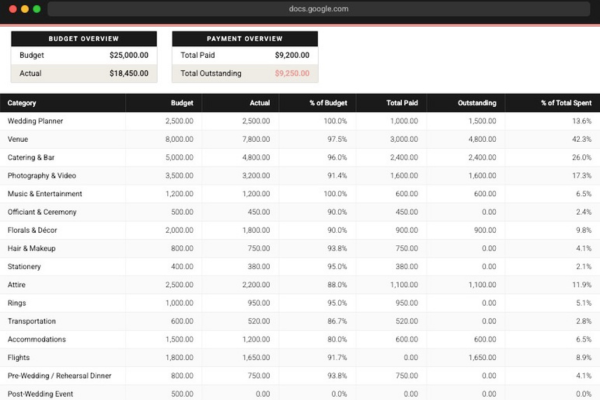600x400 pixels.
Task: Select the BUDGET OVERVIEW header
Action: tap(84, 39)
